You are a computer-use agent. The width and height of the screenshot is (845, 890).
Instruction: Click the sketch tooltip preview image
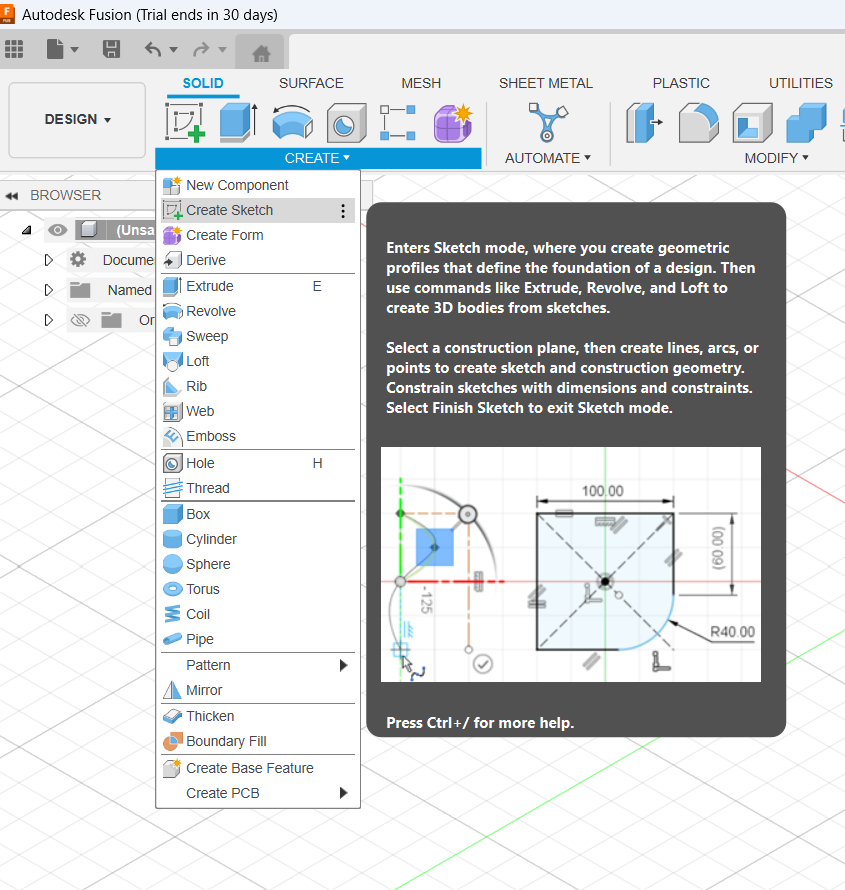(571, 564)
